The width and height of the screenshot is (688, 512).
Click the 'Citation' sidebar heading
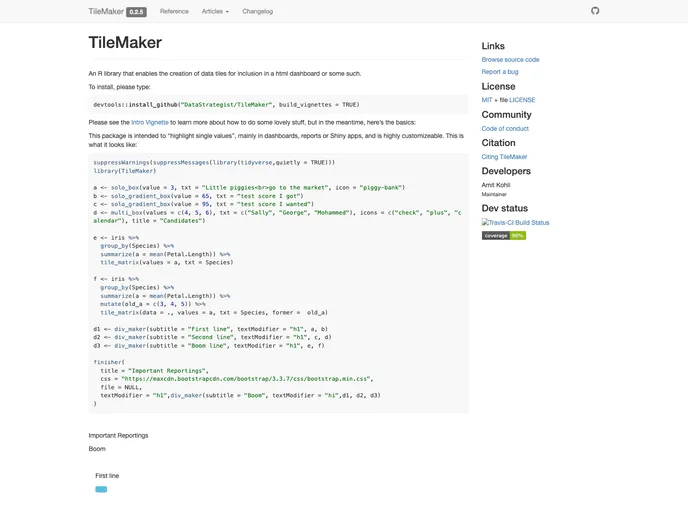click(x=498, y=143)
